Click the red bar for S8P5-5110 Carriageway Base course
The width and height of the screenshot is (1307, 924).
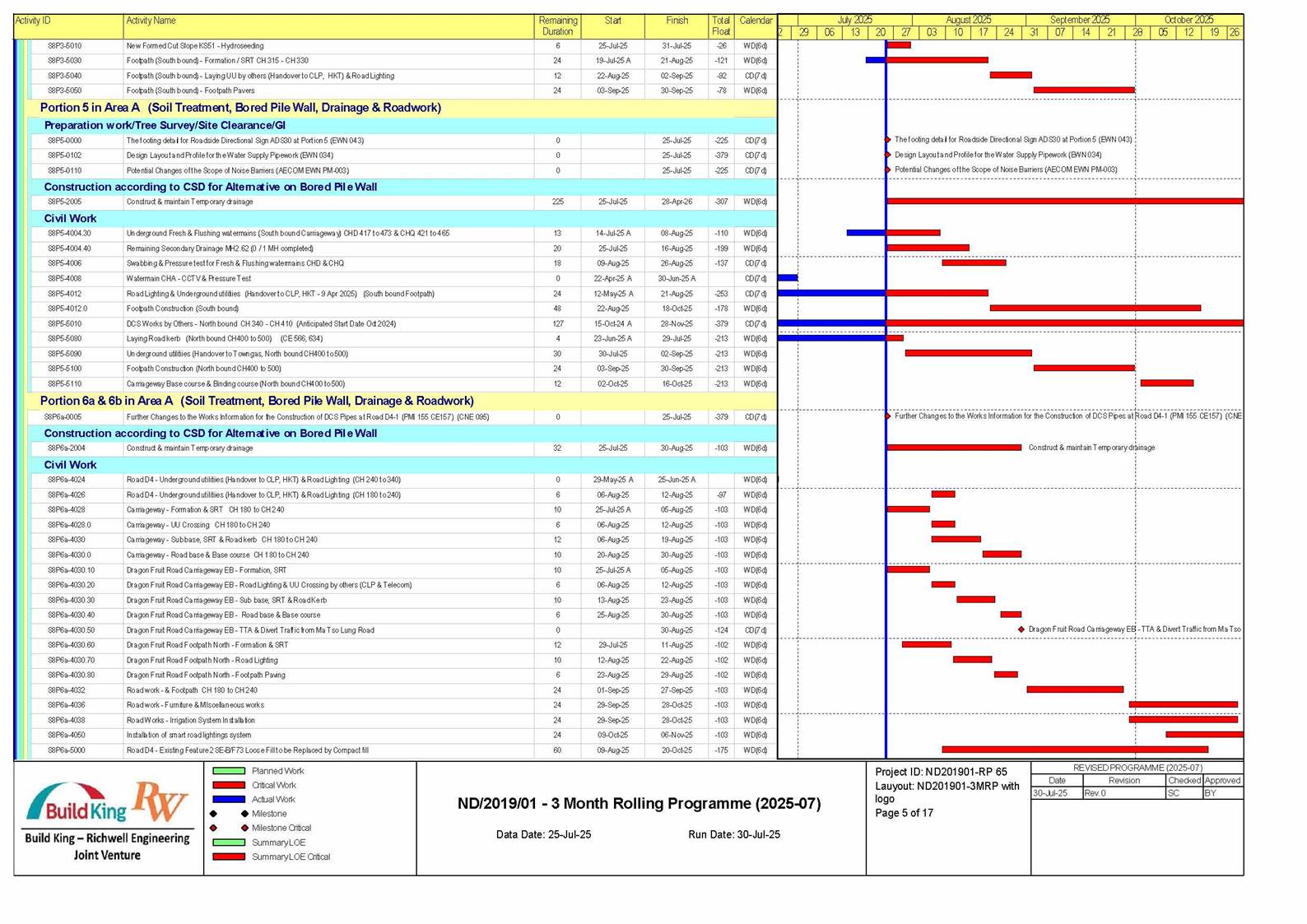point(1166,383)
